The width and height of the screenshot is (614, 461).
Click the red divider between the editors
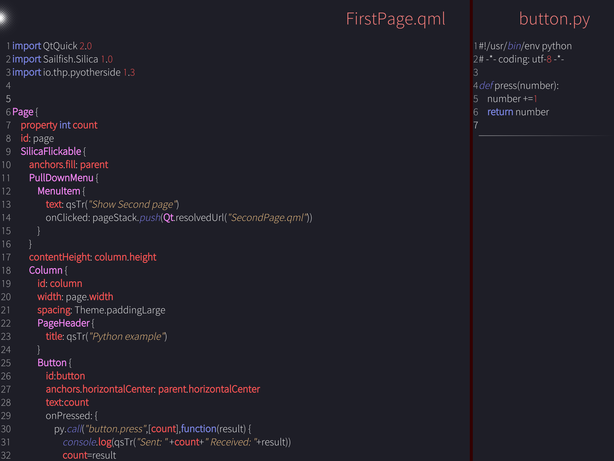[471, 230]
